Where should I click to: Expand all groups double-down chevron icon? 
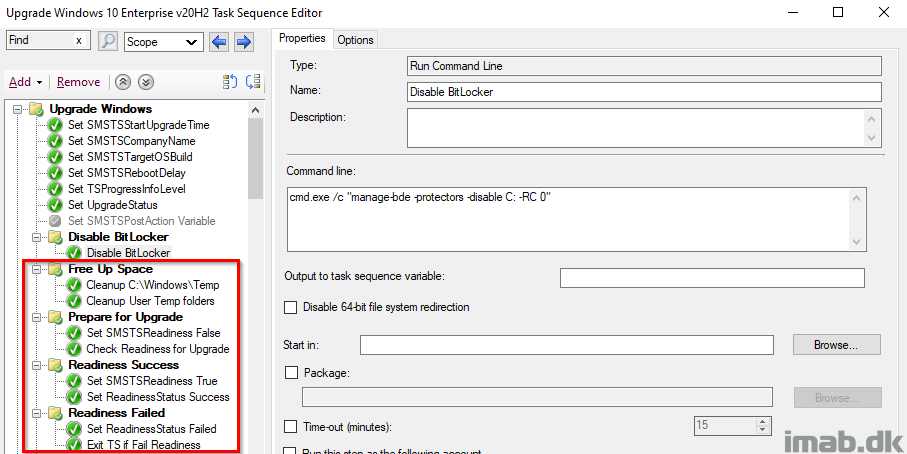point(147,82)
